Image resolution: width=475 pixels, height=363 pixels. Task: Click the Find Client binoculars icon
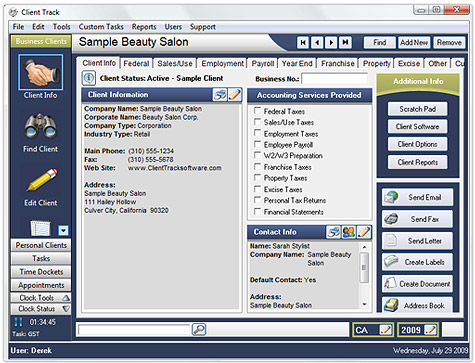pos(40,126)
